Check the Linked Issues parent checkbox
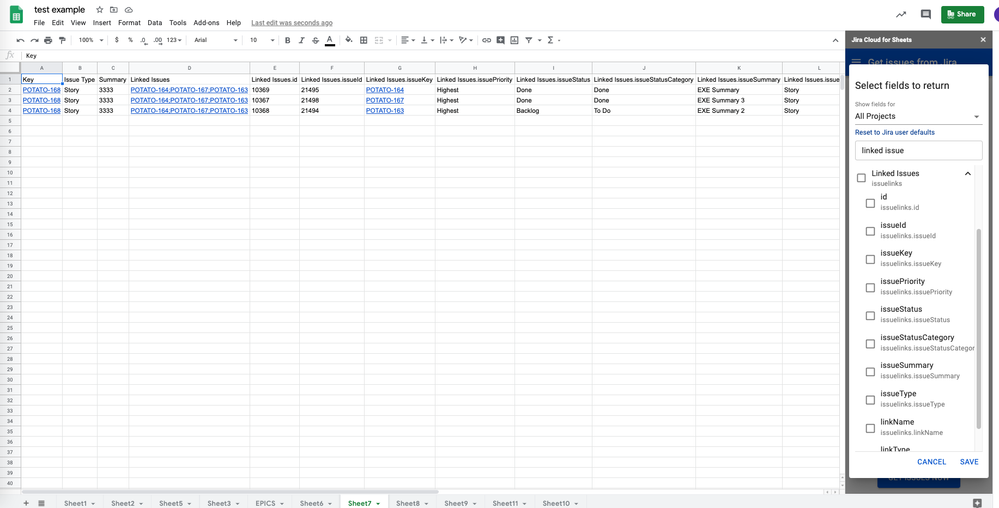999x508 pixels. point(861,178)
